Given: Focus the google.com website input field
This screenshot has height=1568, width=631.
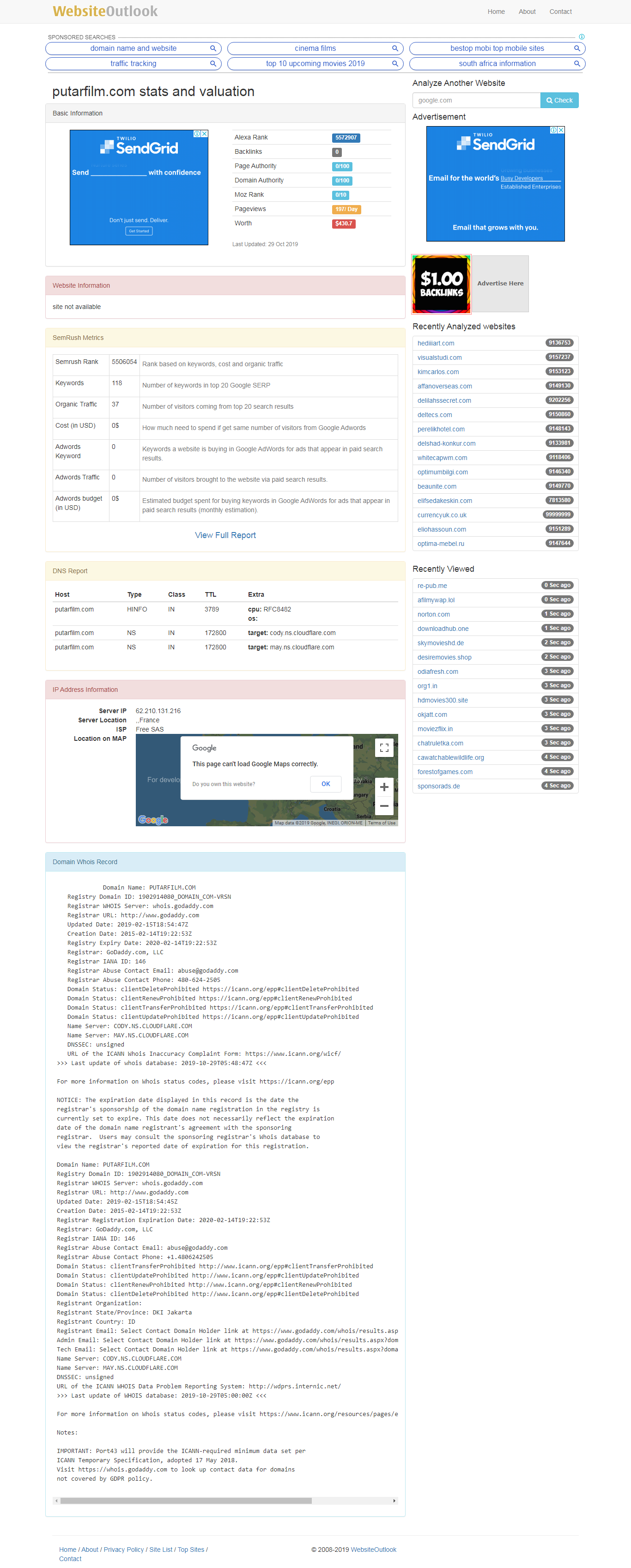Looking at the screenshot, I should tap(476, 100).
